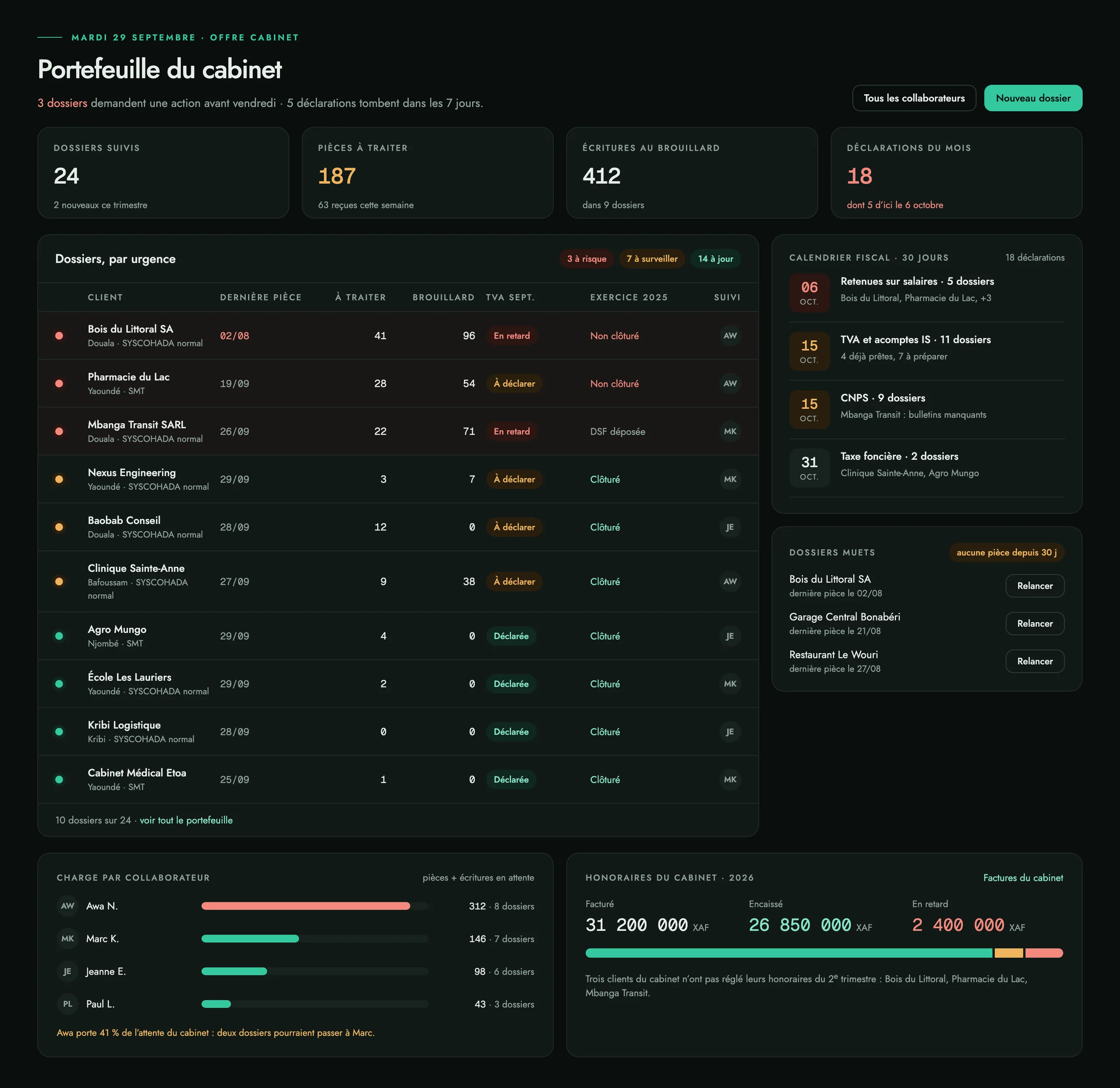Click the 02/08 date for Bois du Littoral
The width and height of the screenshot is (1120, 1088).
[x=234, y=336]
